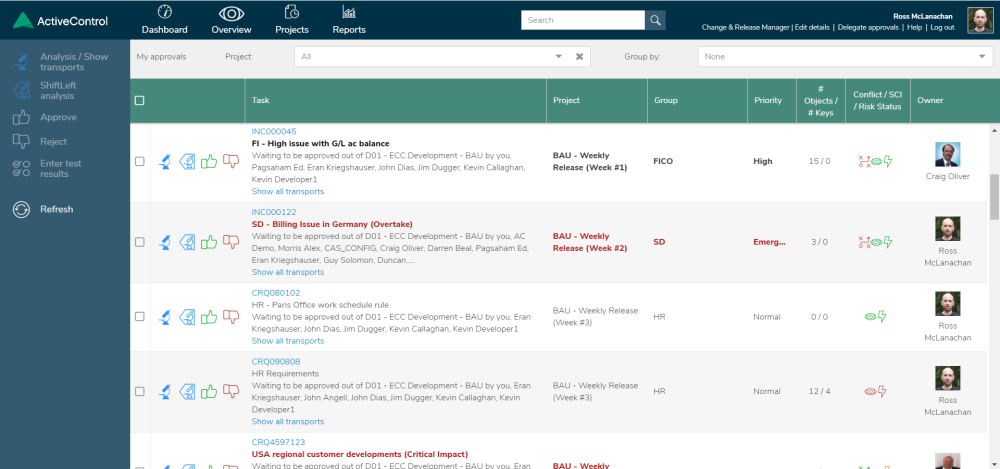
Task: Click the Delegate approvals link
Action: point(868,27)
